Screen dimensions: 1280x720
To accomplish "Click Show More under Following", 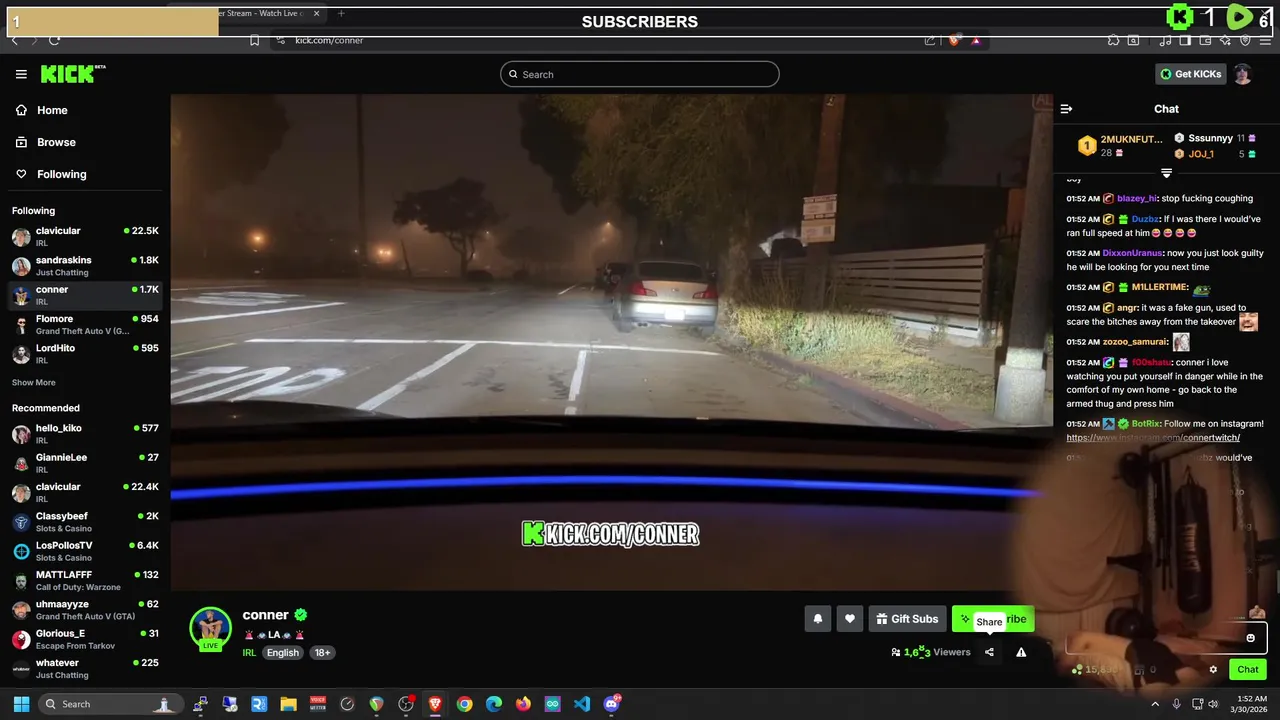I will coord(33,383).
